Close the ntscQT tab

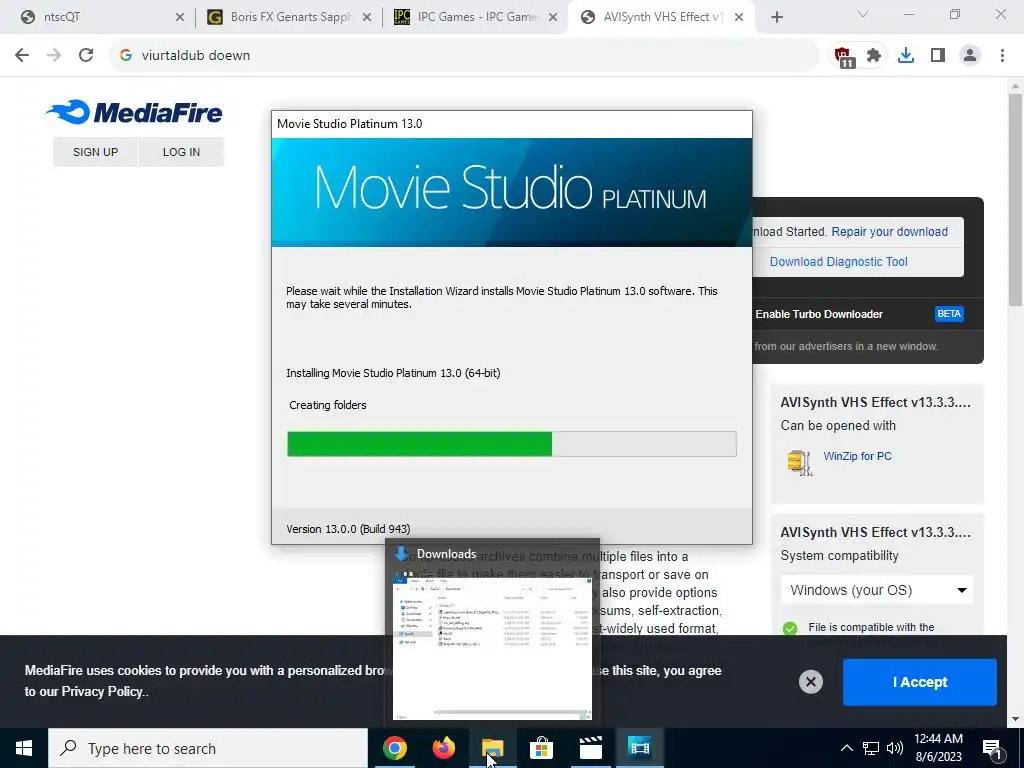(180, 18)
